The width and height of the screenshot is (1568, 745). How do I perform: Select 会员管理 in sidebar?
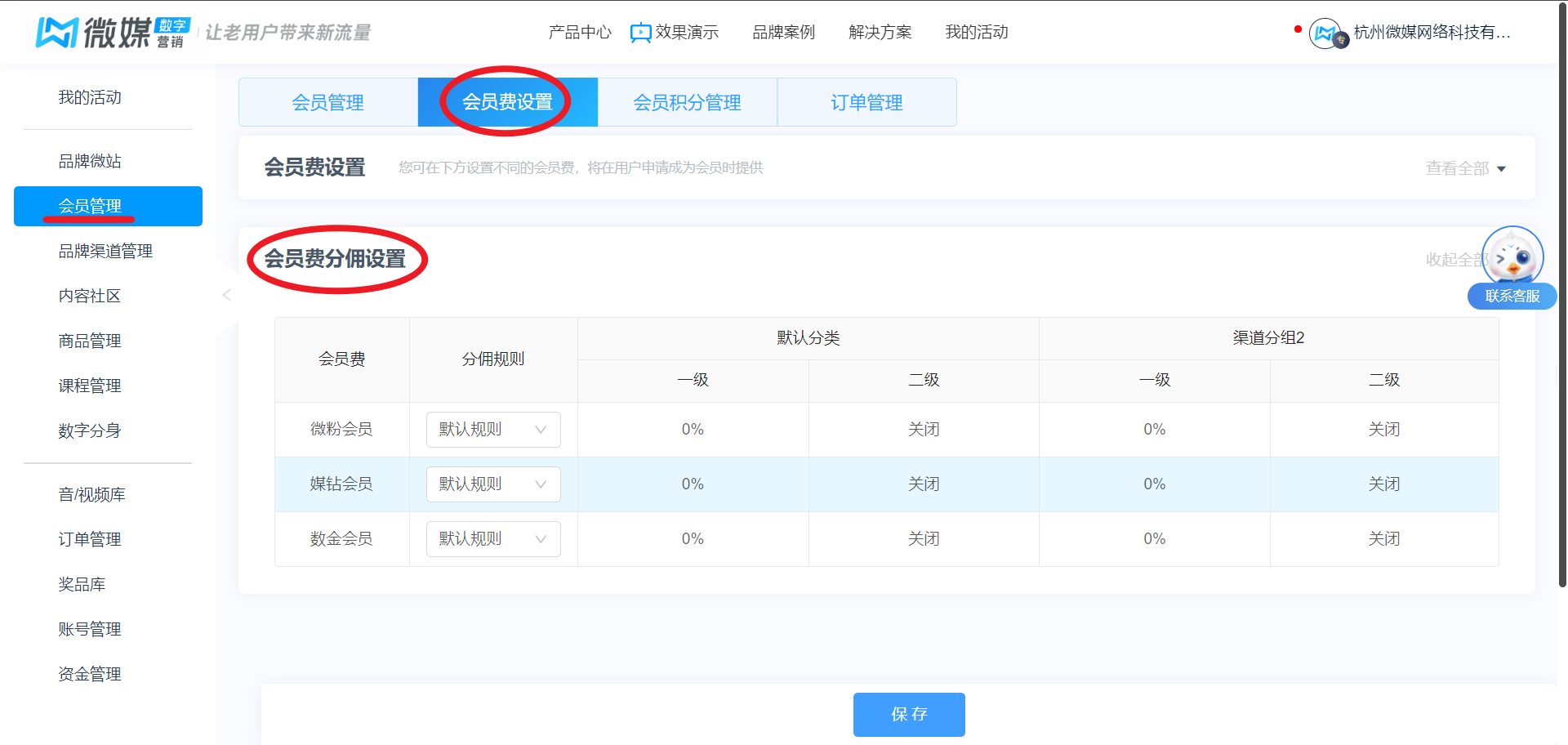pos(108,206)
